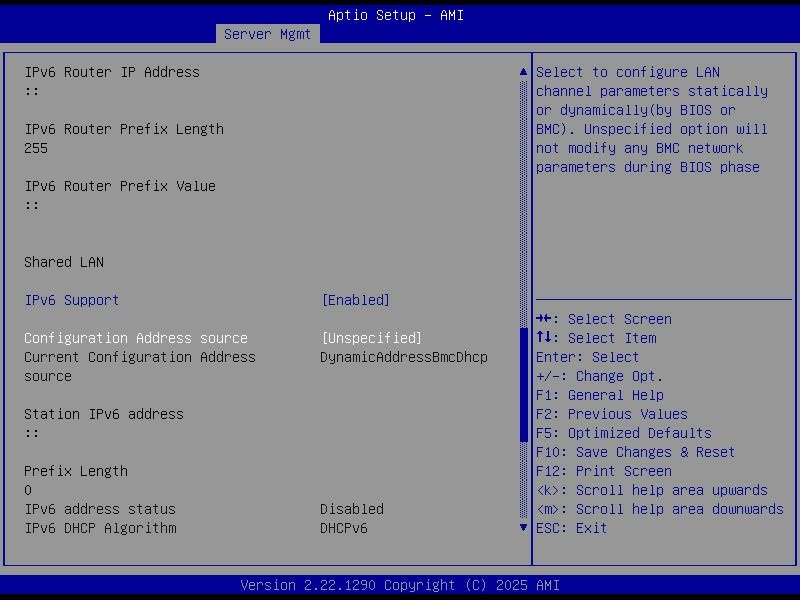Click the <m> scroll help downwards hint
Screen dimensions: 800x600
coord(660,509)
